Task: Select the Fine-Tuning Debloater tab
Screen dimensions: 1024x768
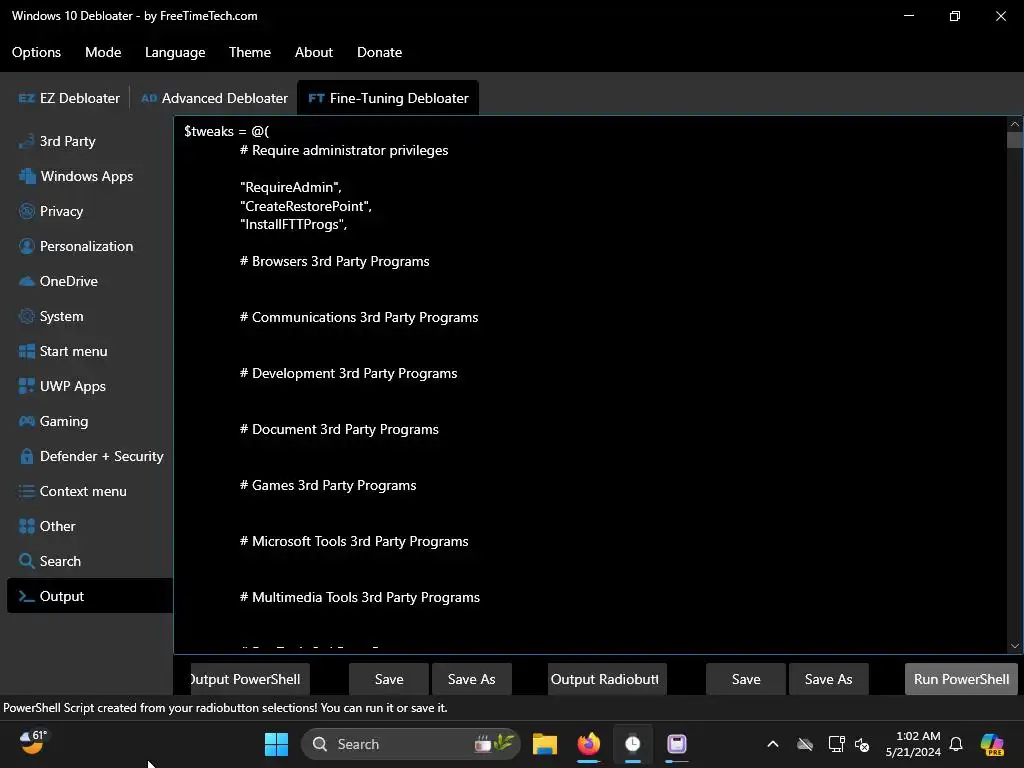Action: tap(388, 98)
